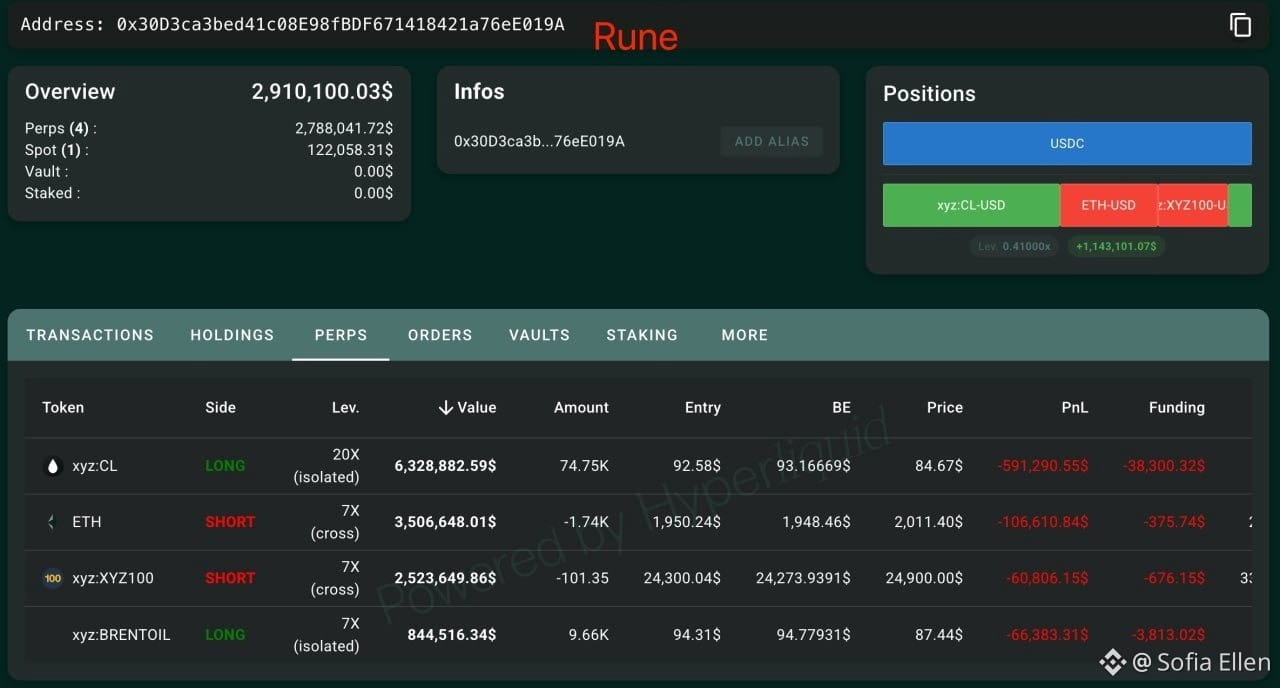Select the red ETH-USD position segment

[1109, 205]
